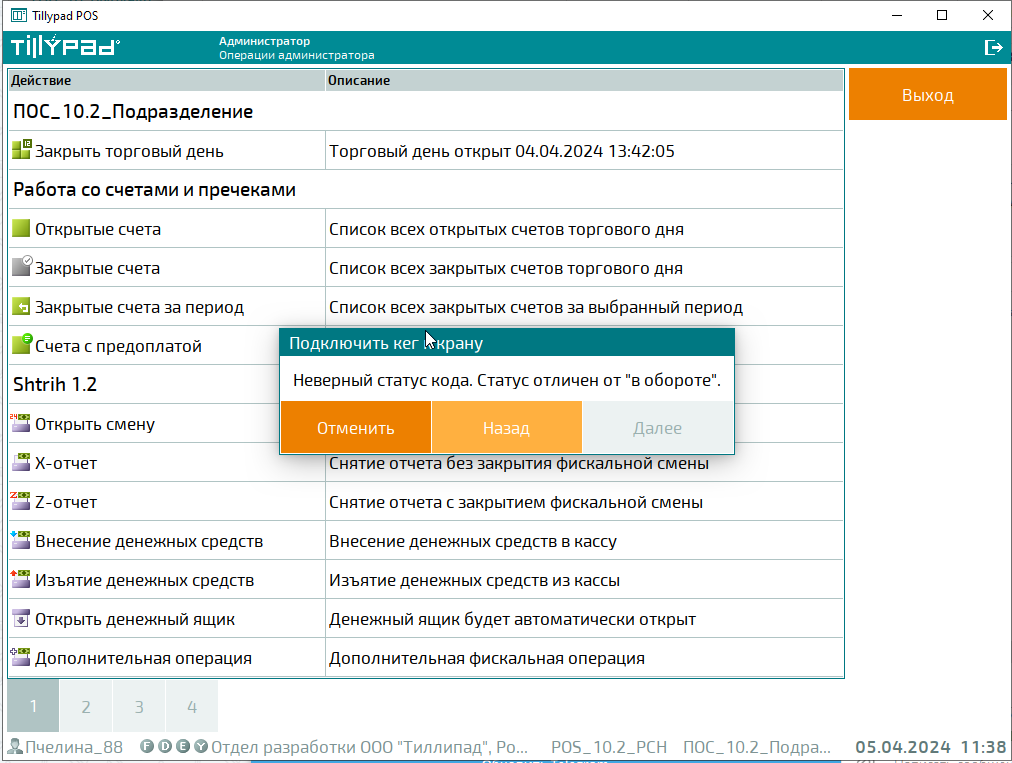Image resolution: width=1012 pixels, height=763 pixels.
Task: Click the logout icon in the header
Action: 993,47
